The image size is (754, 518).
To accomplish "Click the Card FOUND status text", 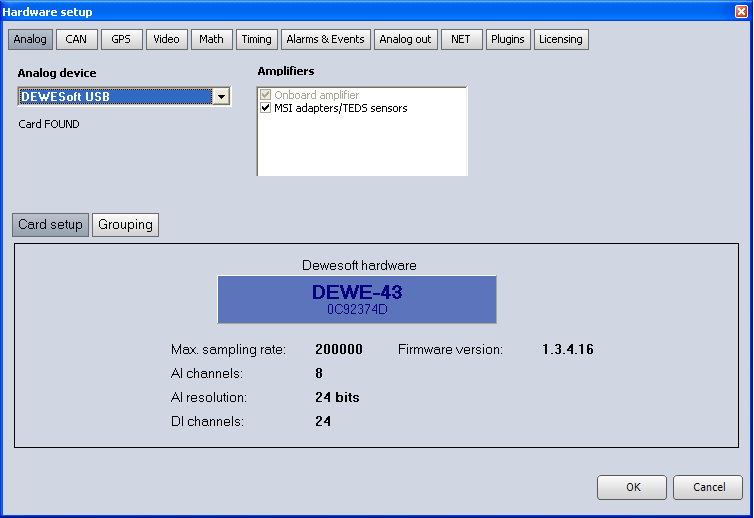I will click(49, 124).
